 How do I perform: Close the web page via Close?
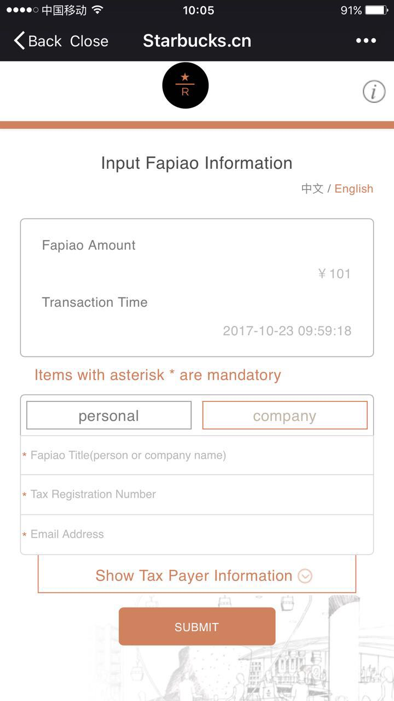pyautogui.click(x=89, y=41)
